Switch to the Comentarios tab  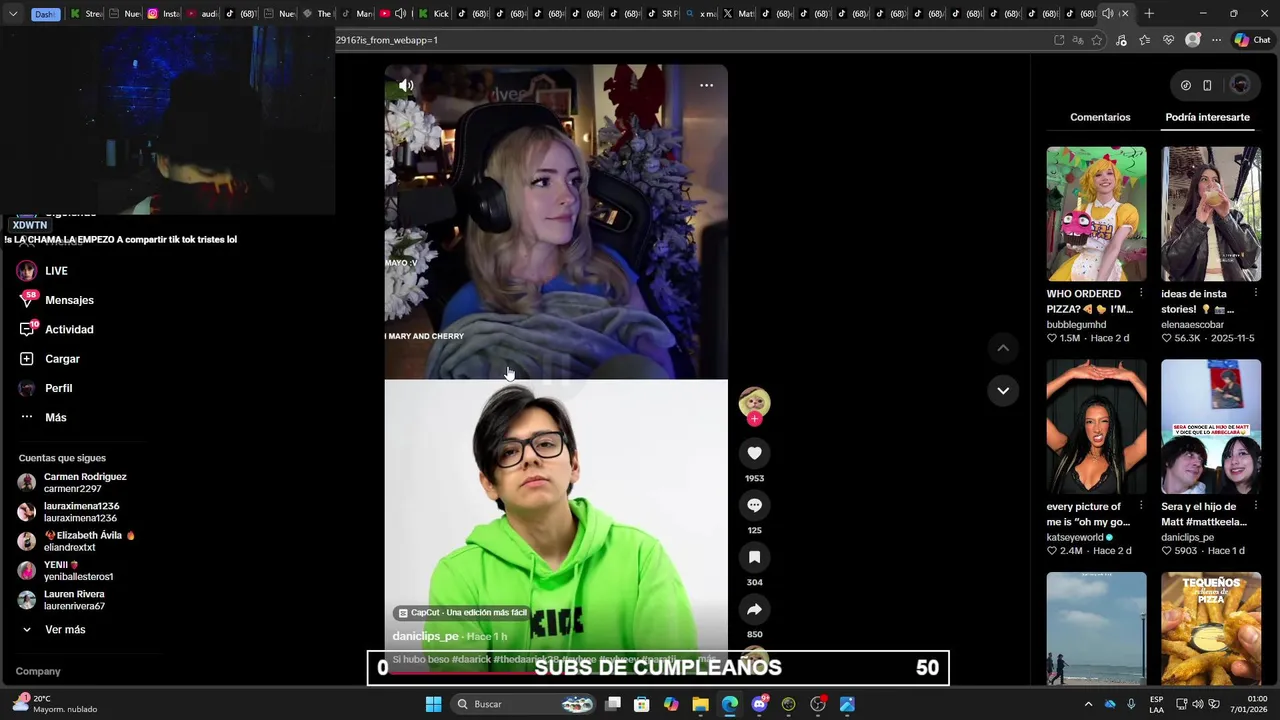point(1100,117)
